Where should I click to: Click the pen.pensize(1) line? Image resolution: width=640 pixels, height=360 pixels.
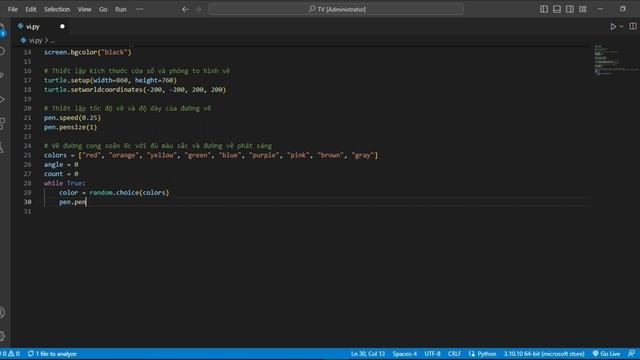click(71, 127)
